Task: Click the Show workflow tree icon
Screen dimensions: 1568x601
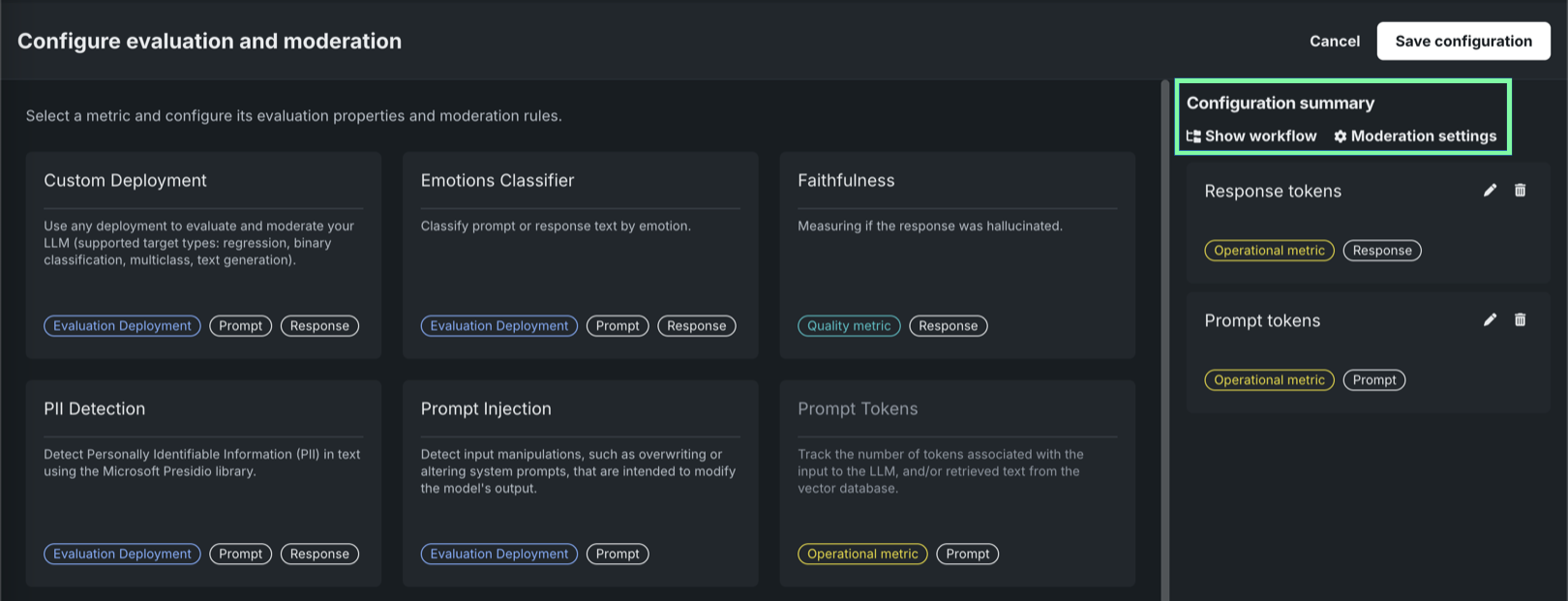Action: tap(1193, 136)
